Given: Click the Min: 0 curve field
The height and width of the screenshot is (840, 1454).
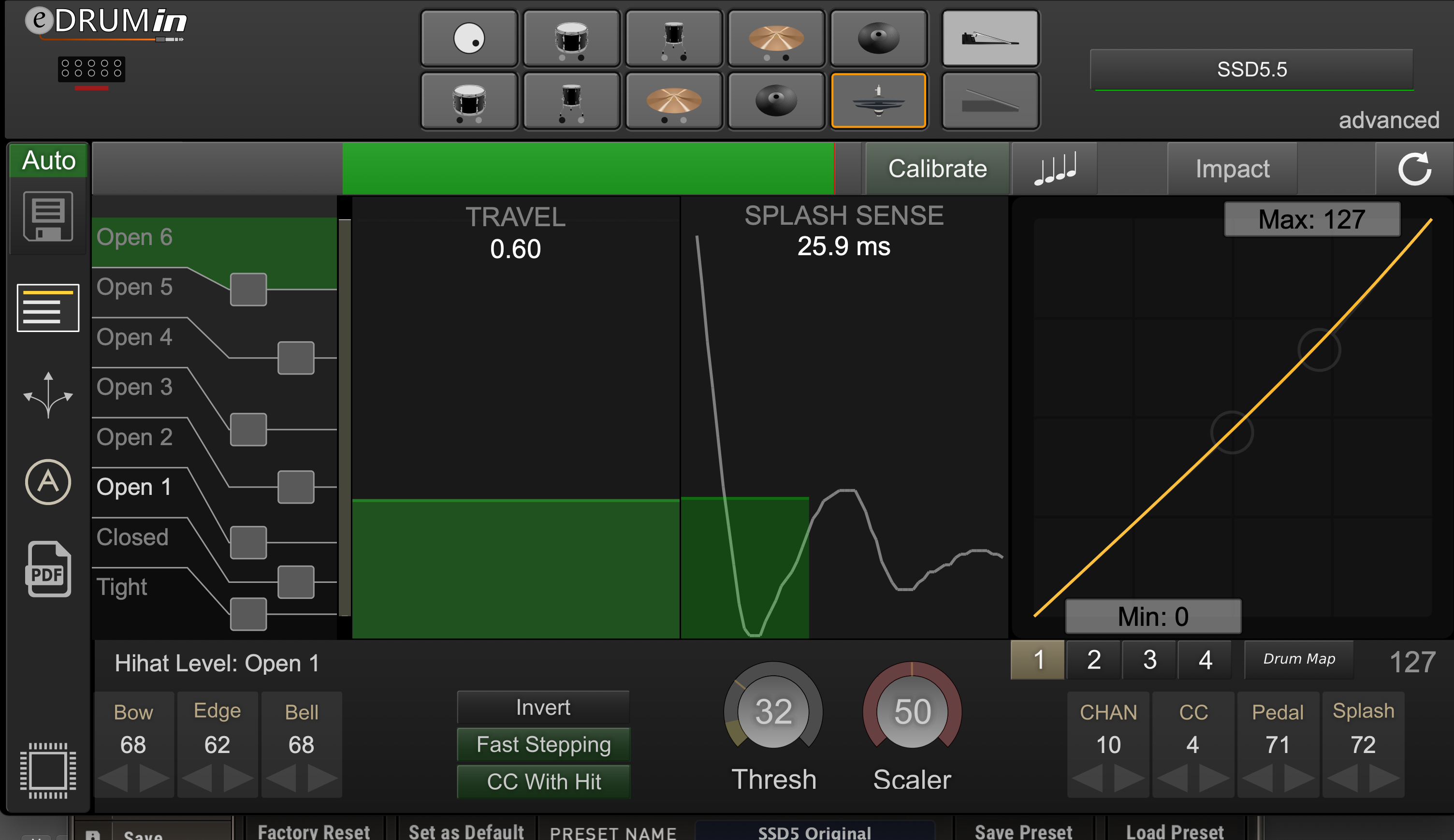Looking at the screenshot, I should pyautogui.click(x=1153, y=616).
